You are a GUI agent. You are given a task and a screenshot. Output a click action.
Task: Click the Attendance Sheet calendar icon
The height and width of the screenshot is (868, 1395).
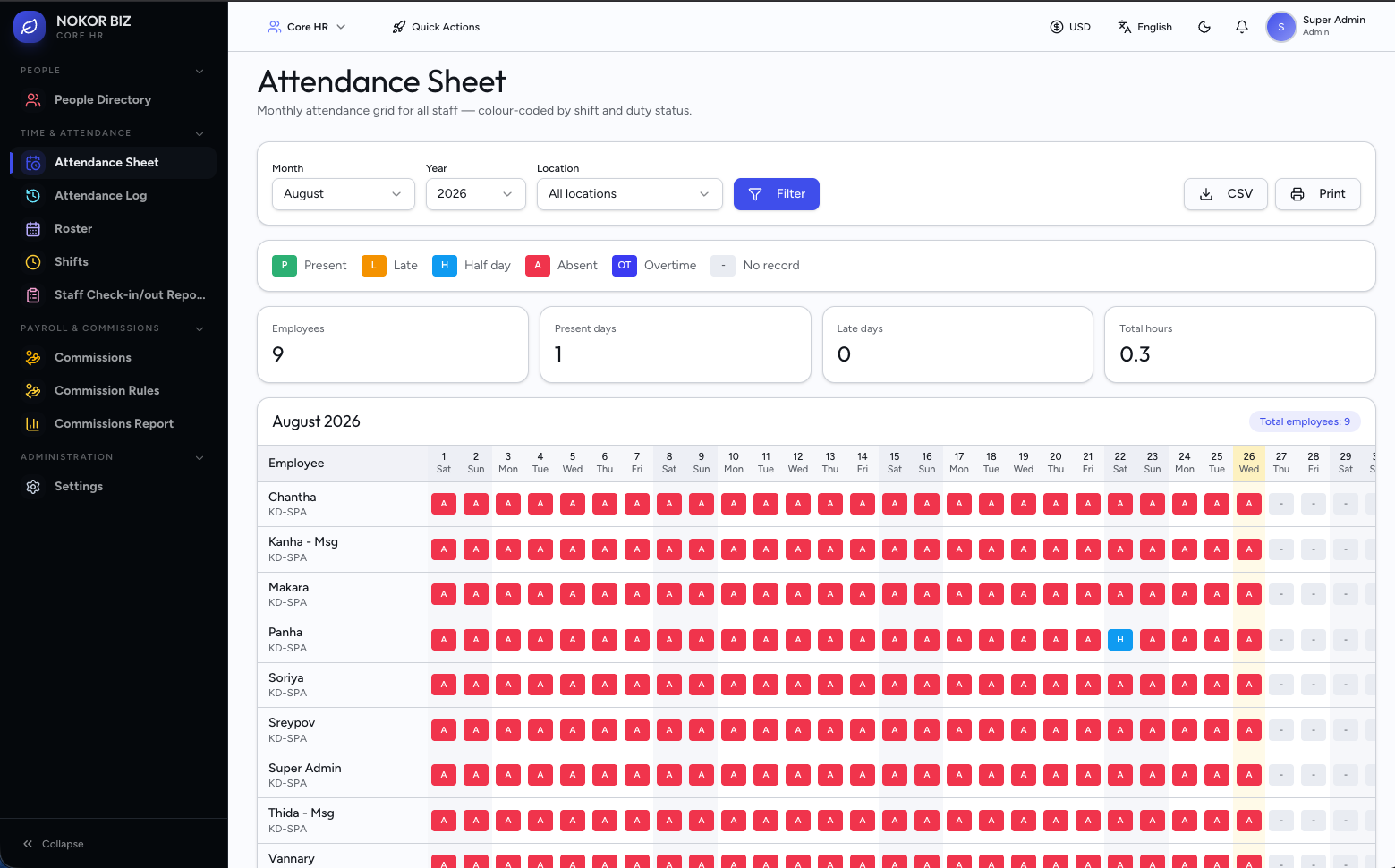[33, 162]
